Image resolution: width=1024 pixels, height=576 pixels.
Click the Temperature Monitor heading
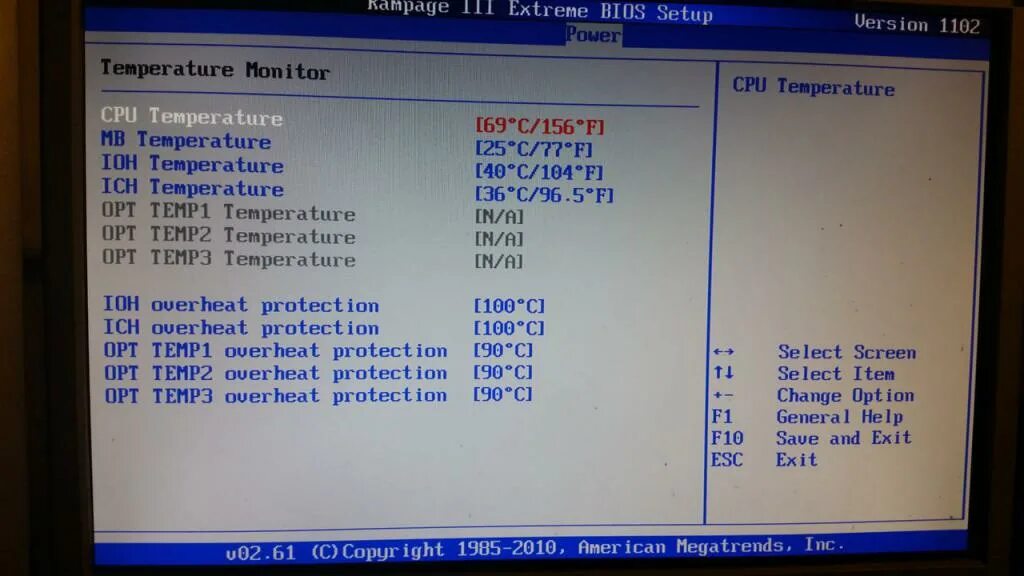click(x=215, y=69)
